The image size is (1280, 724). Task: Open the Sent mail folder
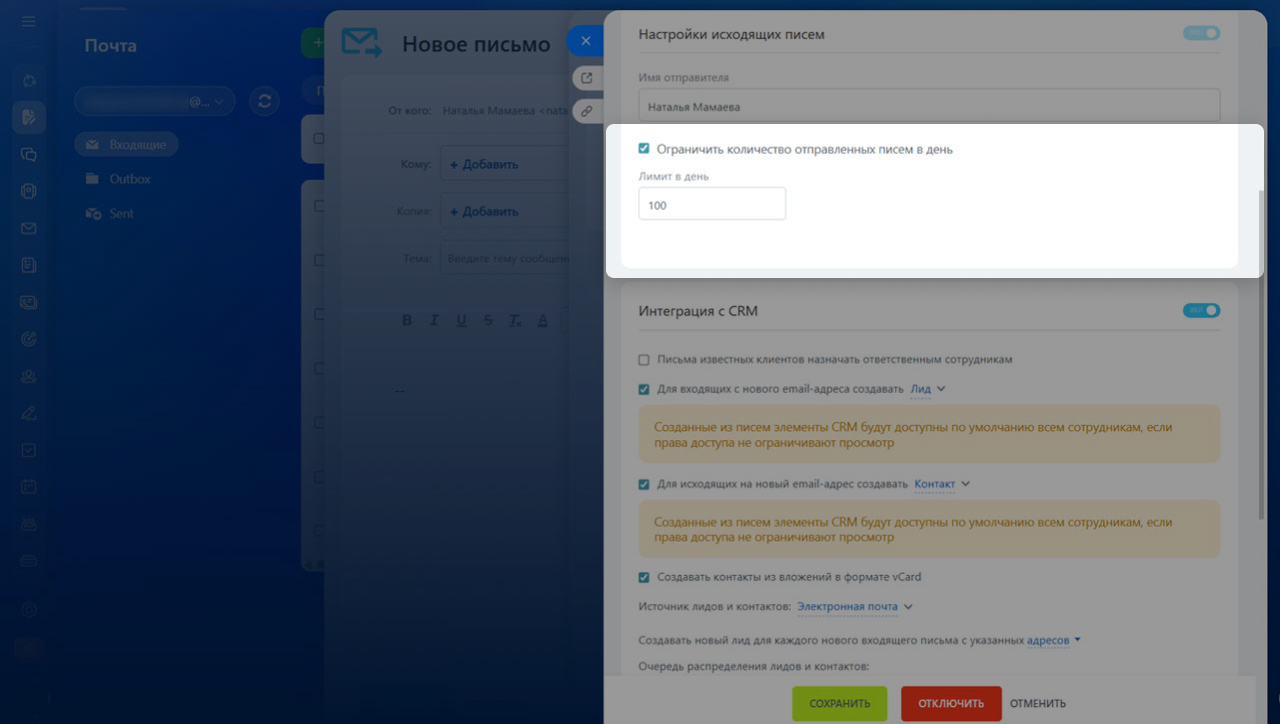point(121,213)
